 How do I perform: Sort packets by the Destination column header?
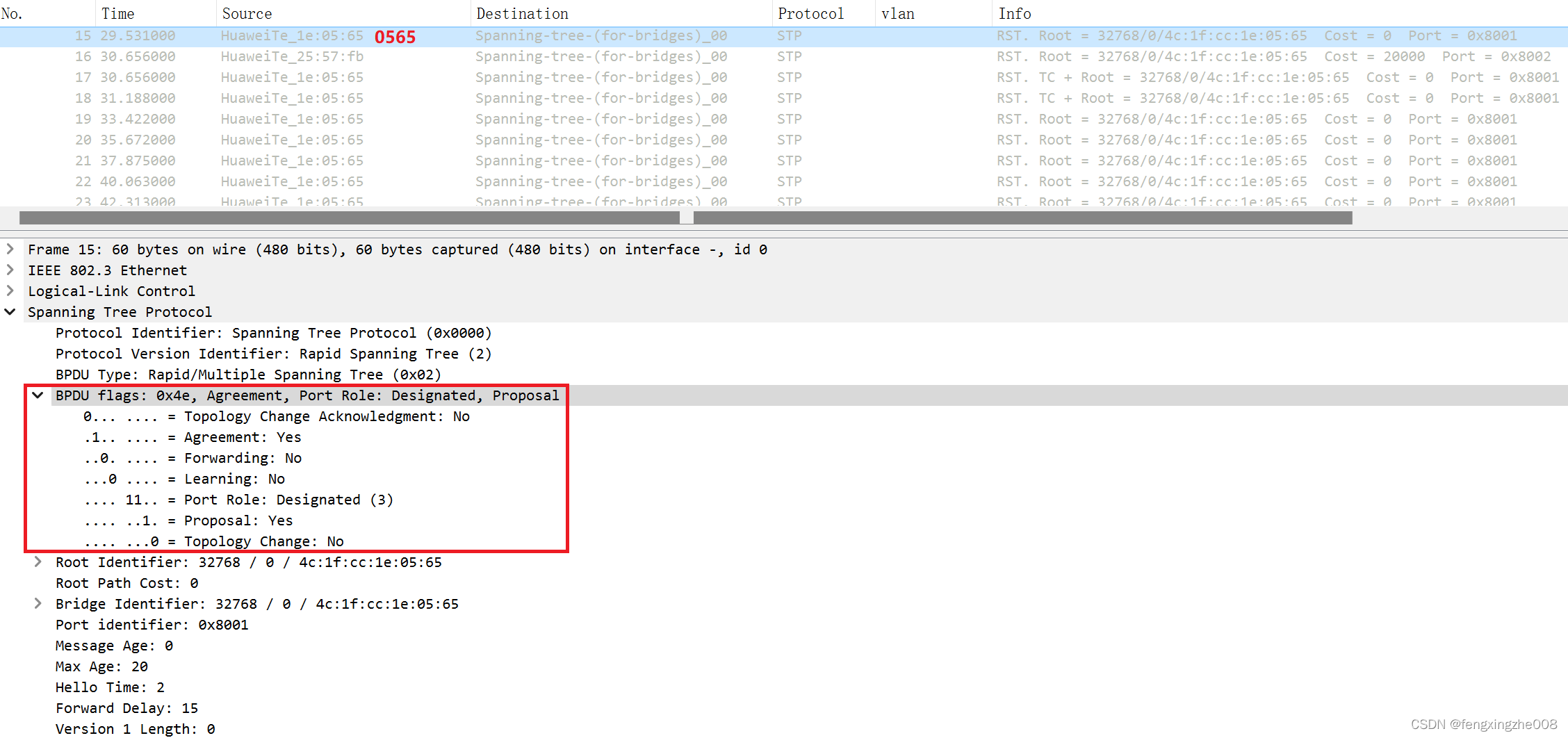tap(621, 13)
